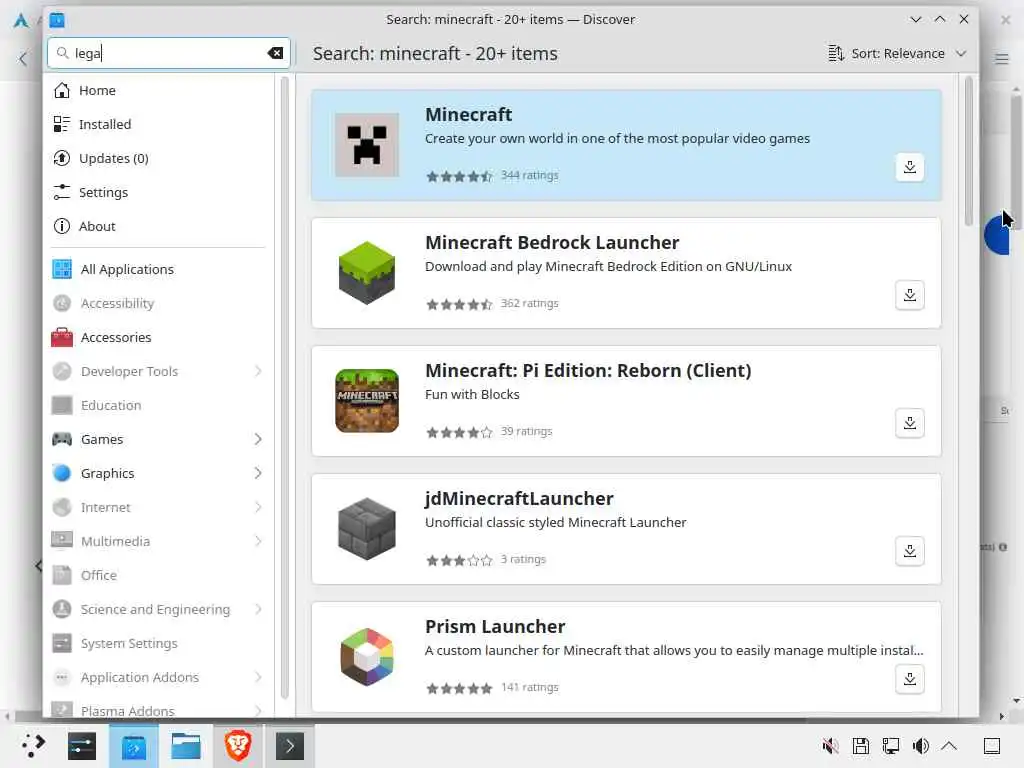
Task: Open the network connections tray icon
Action: (x=891, y=746)
